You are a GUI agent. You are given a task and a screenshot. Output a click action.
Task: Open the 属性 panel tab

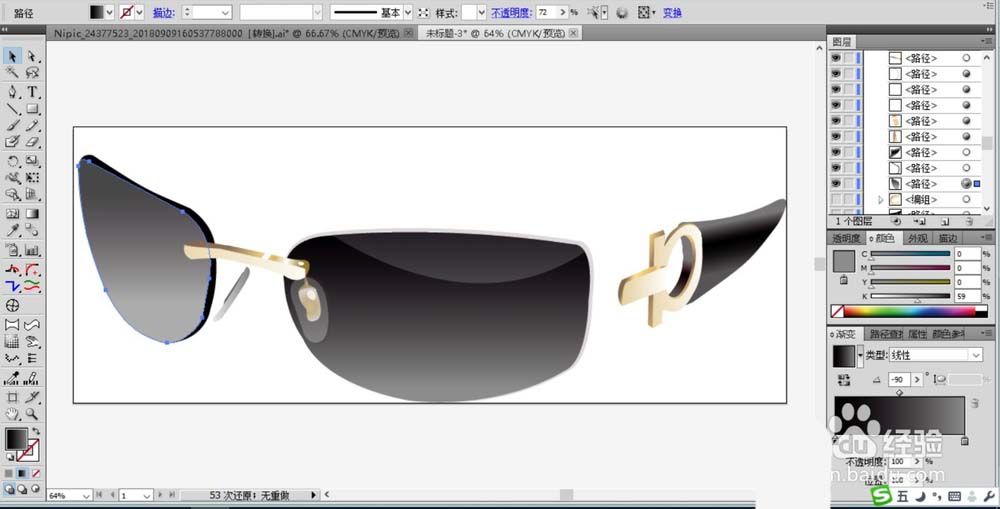click(x=917, y=334)
